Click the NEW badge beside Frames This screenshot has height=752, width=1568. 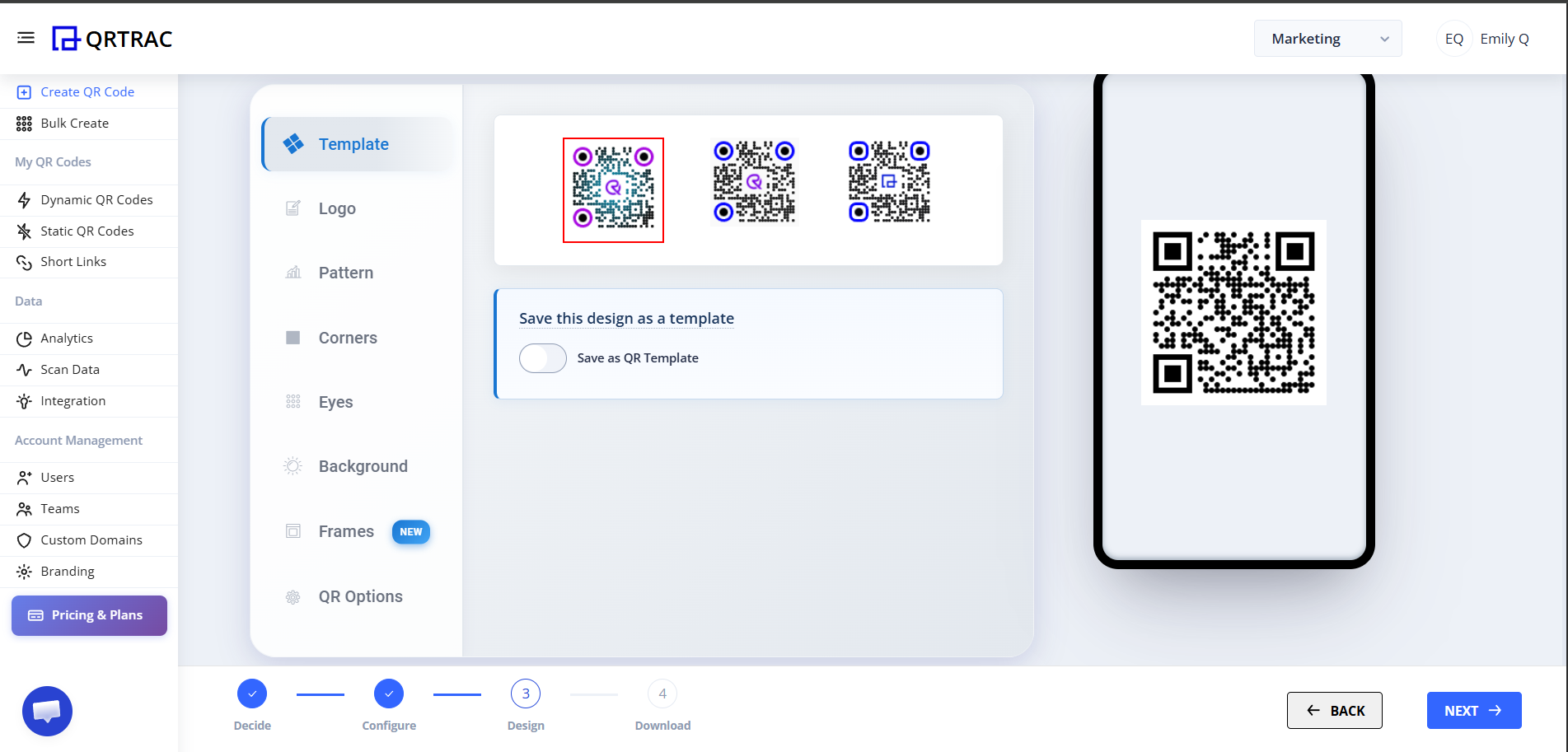click(411, 532)
